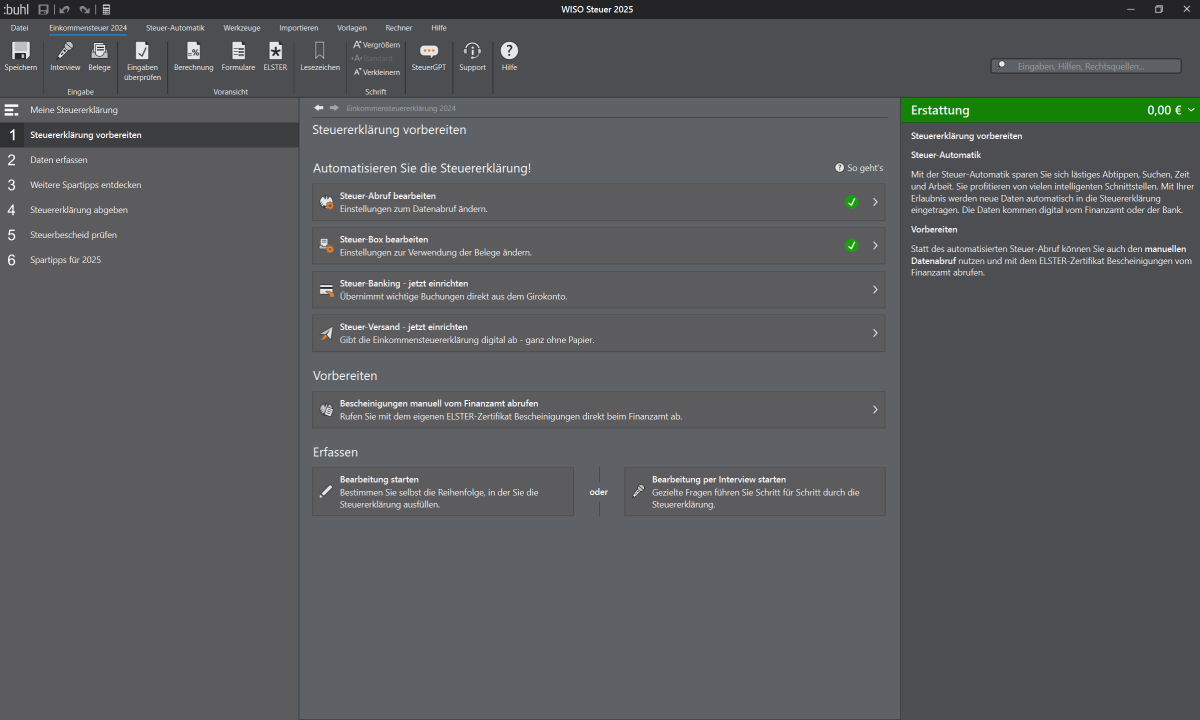Image resolution: width=1200 pixels, height=720 pixels.
Task: Expand the Erstattung amount dropdown
Action: point(1191,110)
